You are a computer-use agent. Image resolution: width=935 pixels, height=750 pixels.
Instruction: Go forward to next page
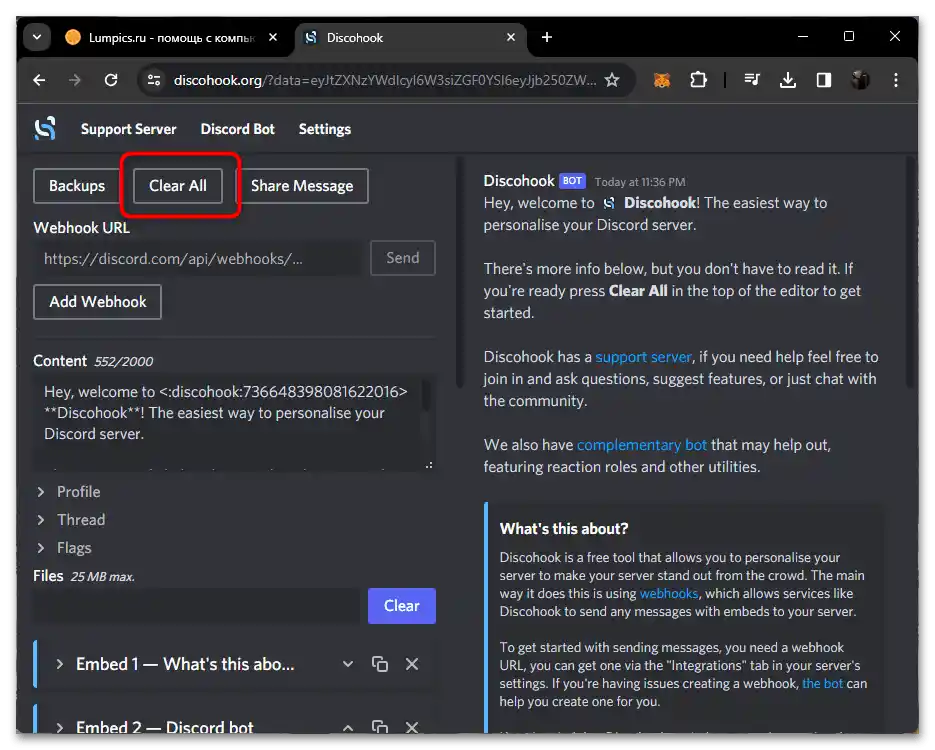[75, 80]
